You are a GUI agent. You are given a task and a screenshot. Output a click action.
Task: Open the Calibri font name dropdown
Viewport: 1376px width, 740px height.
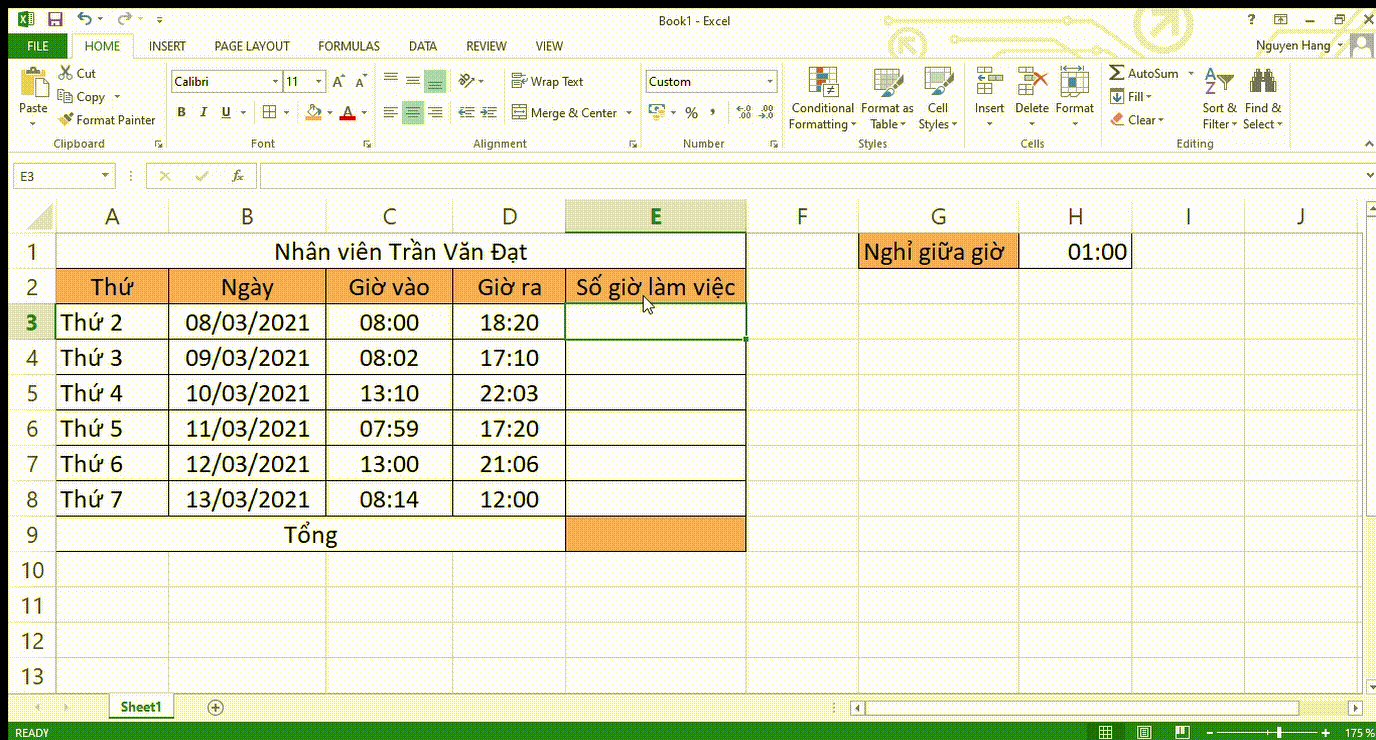275,82
